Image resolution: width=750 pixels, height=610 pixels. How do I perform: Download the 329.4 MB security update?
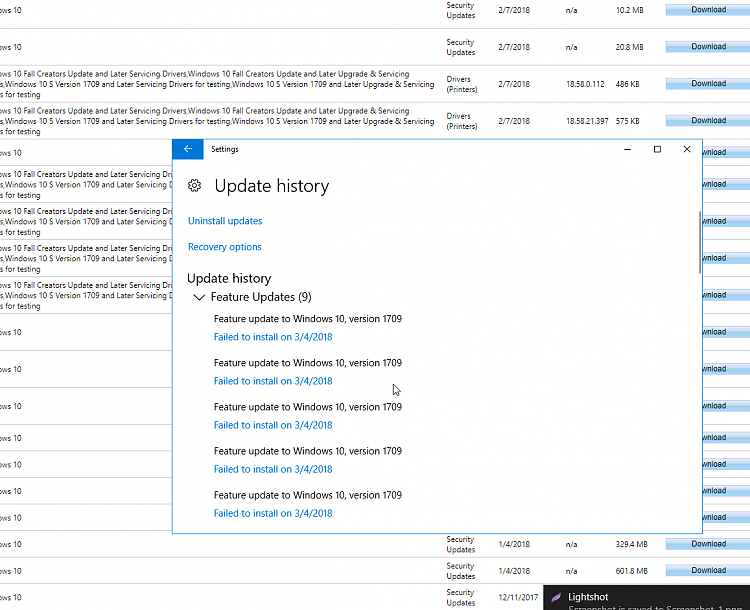708,544
